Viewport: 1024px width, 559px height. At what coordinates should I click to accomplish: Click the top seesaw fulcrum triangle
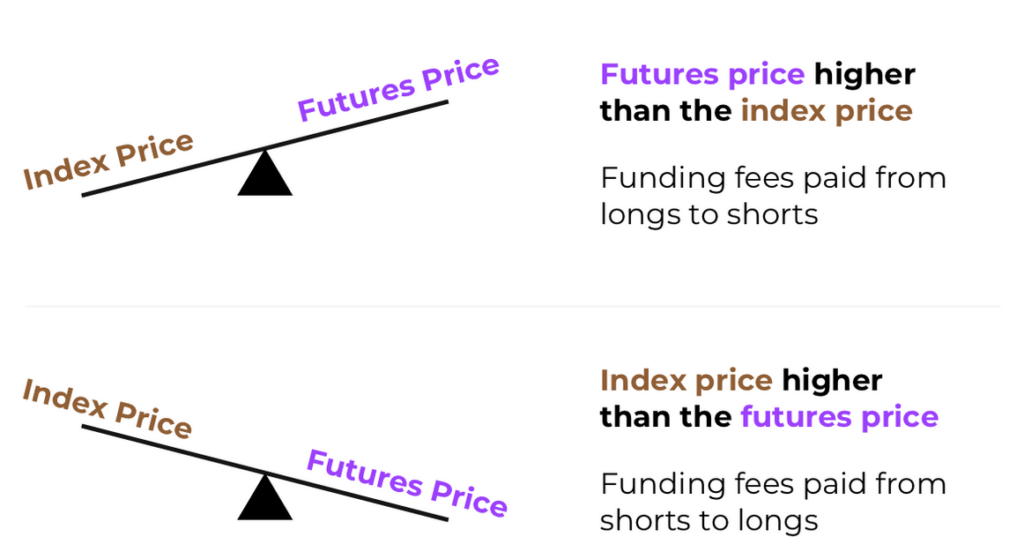click(x=264, y=173)
